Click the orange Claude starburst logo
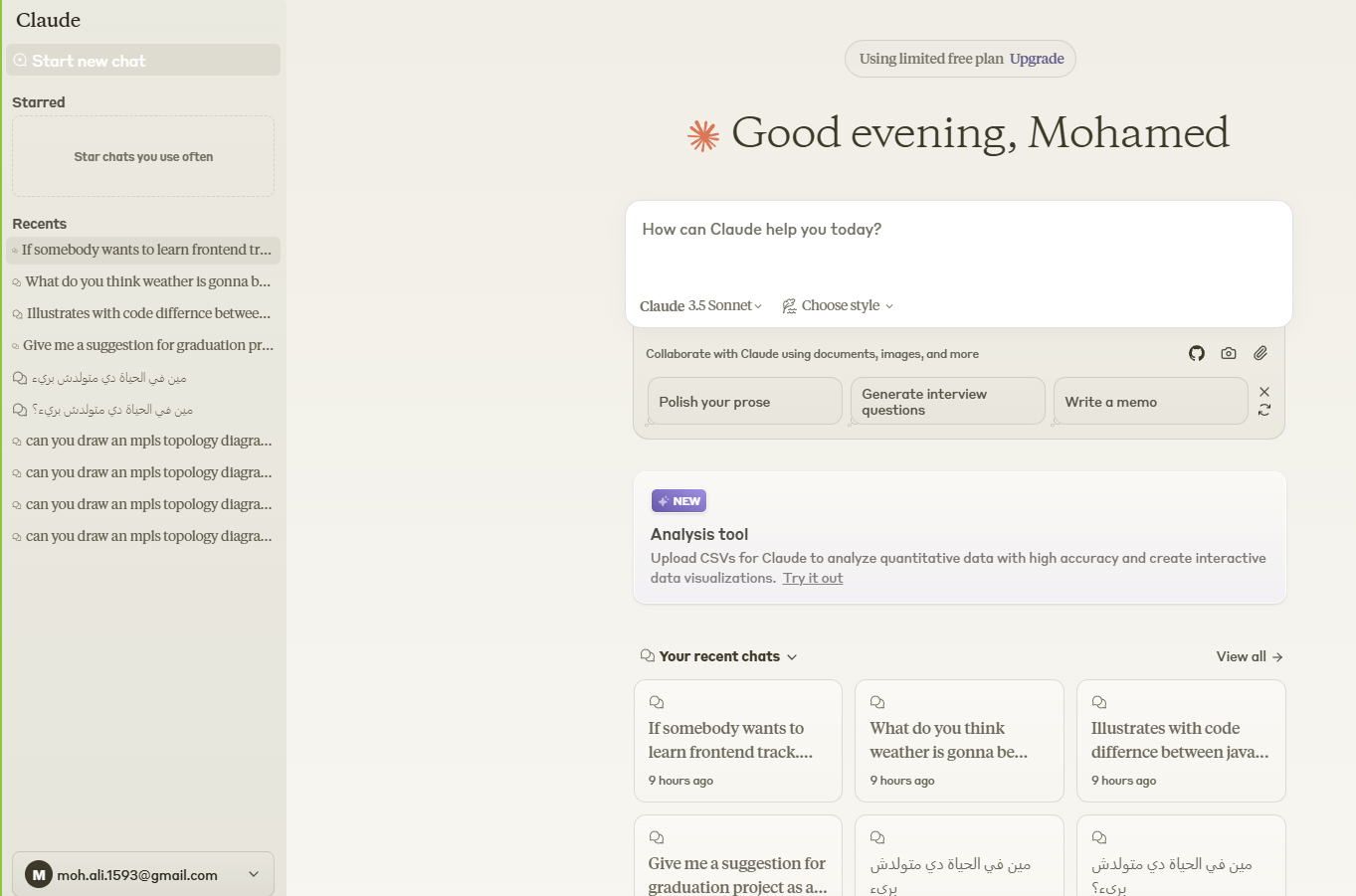This screenshot has height=896, width=1356. tap(703, 135)
